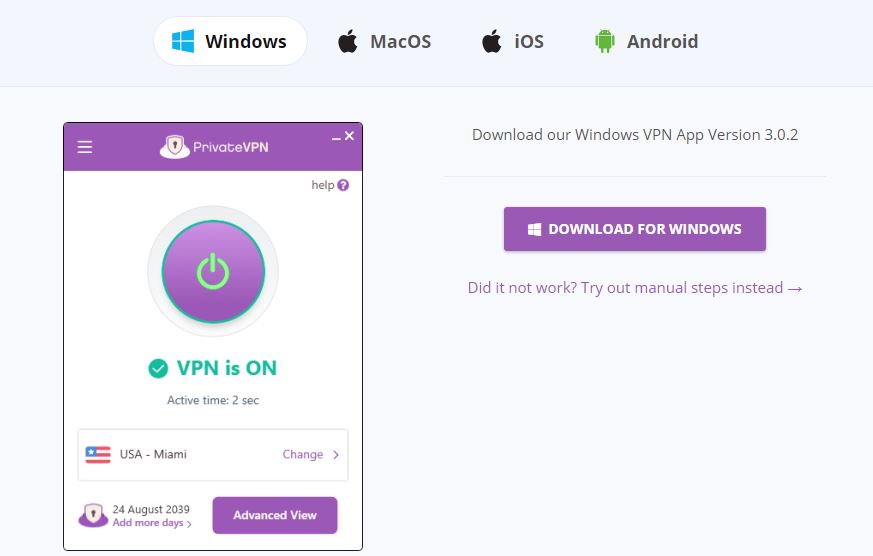
Task: Open the USA - Miami location selector
Action: pyautogui.click(x=213, y=455)
